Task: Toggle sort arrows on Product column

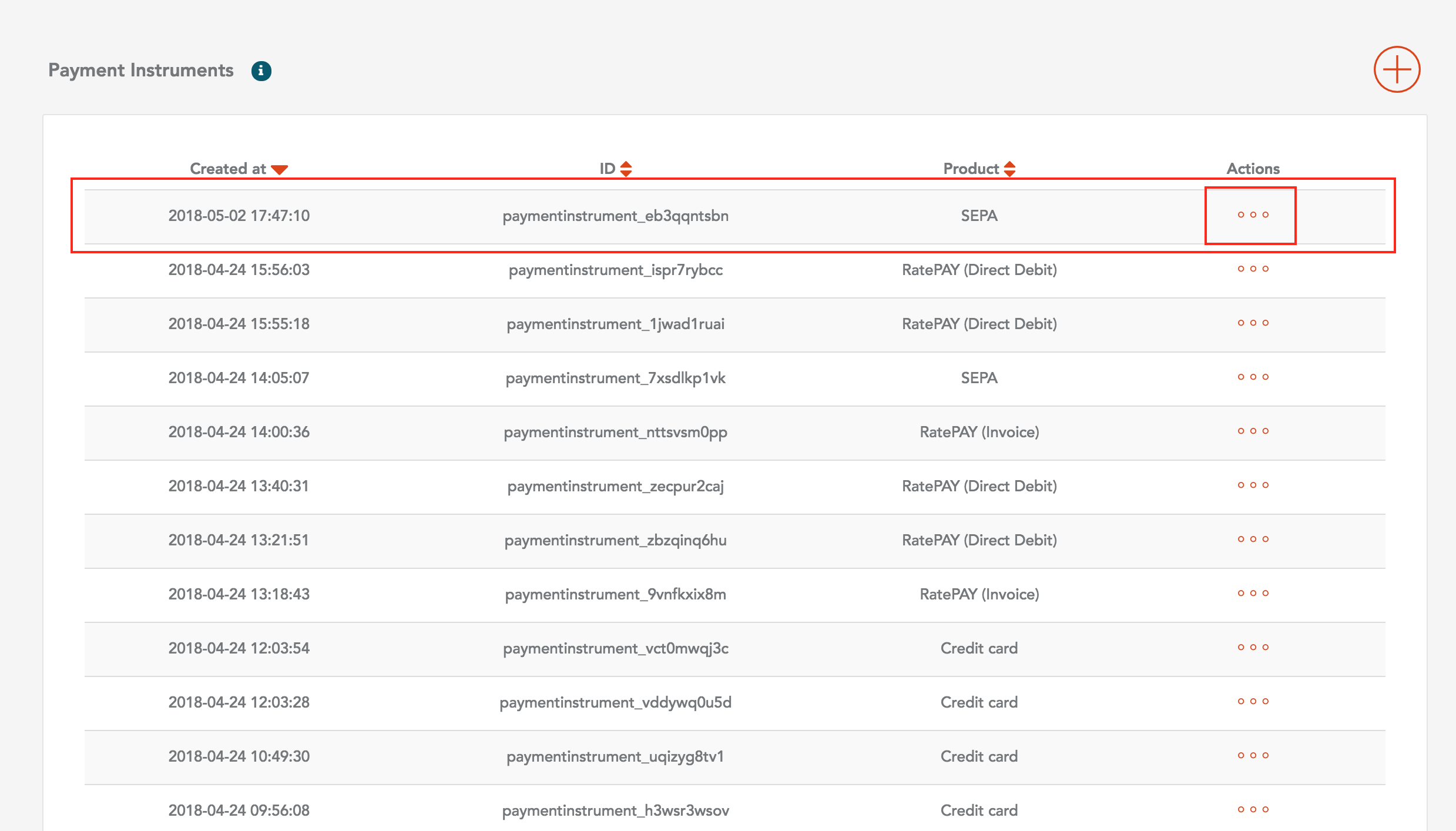Action: click(1009, 169)
